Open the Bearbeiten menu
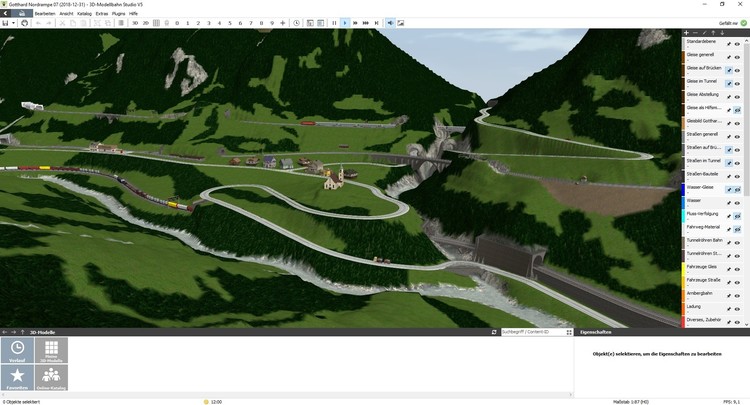The image size is (750, 405). [x=45, y=14]
